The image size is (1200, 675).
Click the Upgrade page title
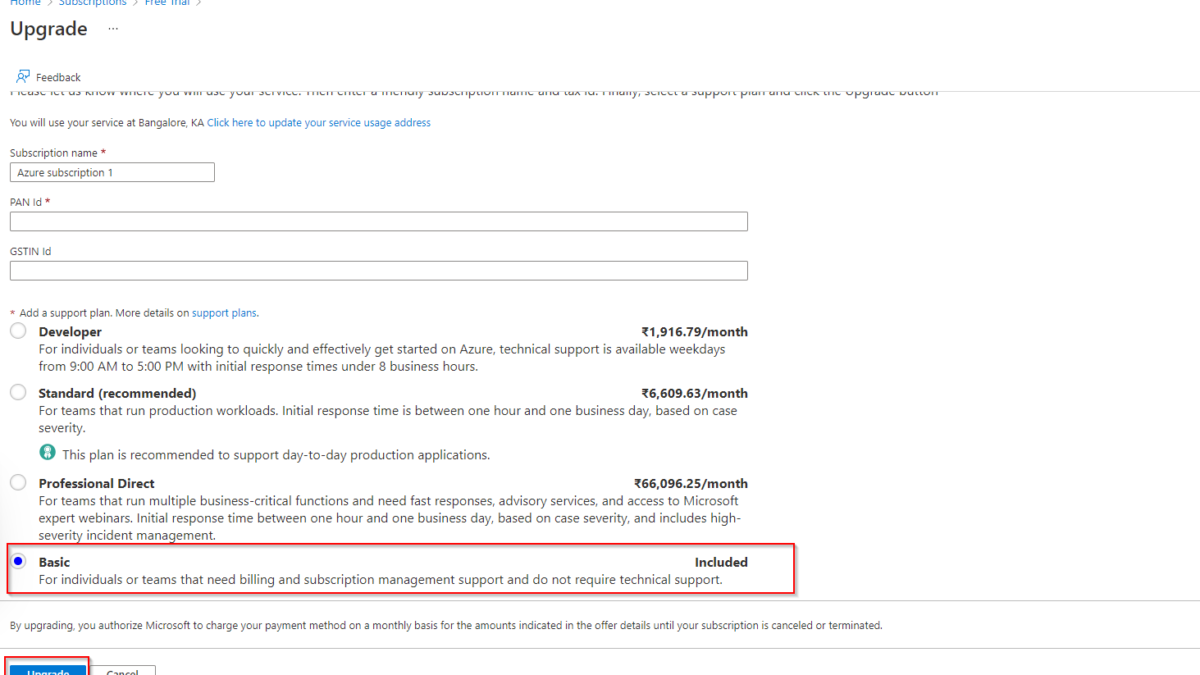tap(48, 29)
